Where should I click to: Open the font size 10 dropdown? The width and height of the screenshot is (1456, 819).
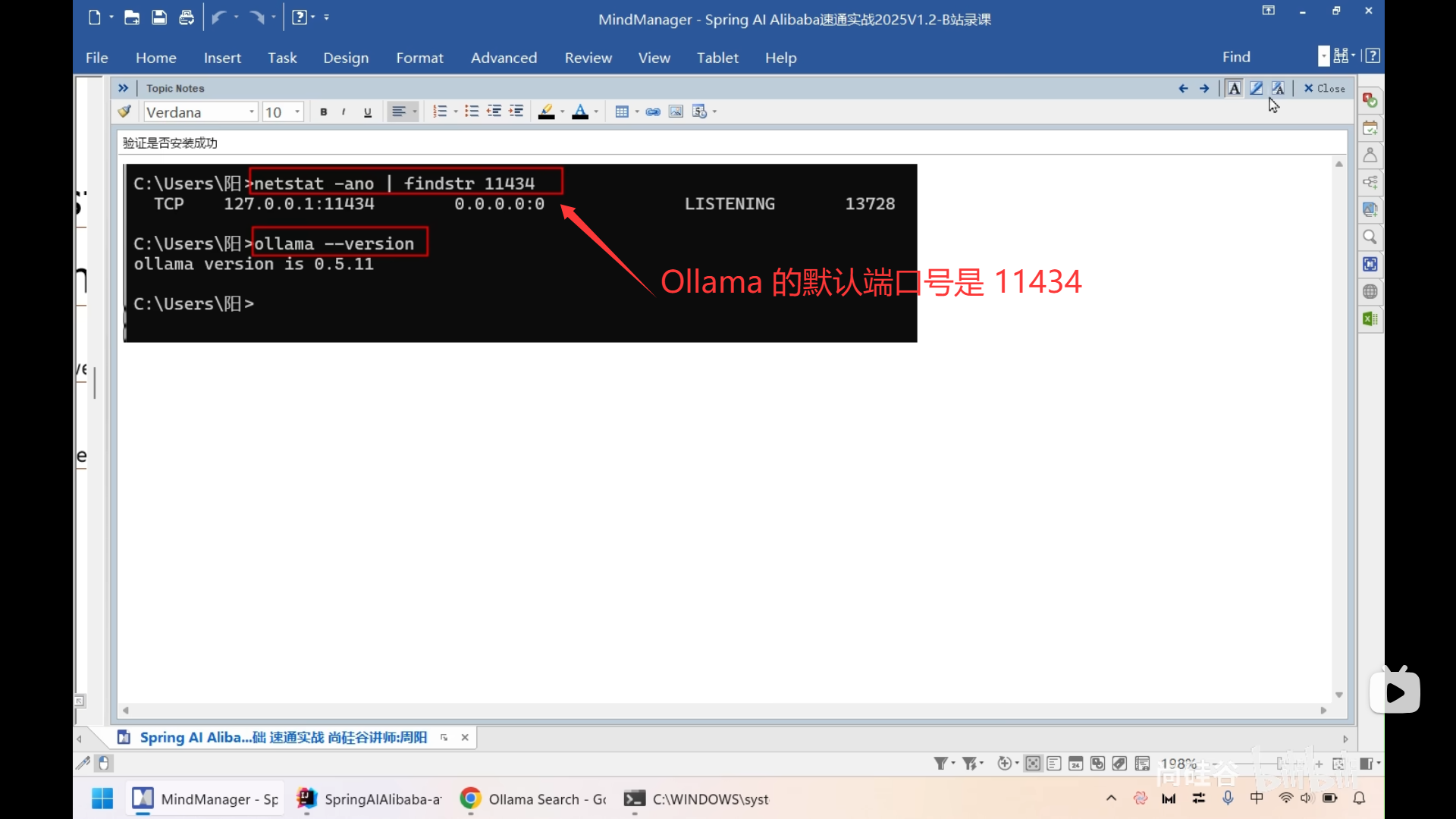point(297,111)
